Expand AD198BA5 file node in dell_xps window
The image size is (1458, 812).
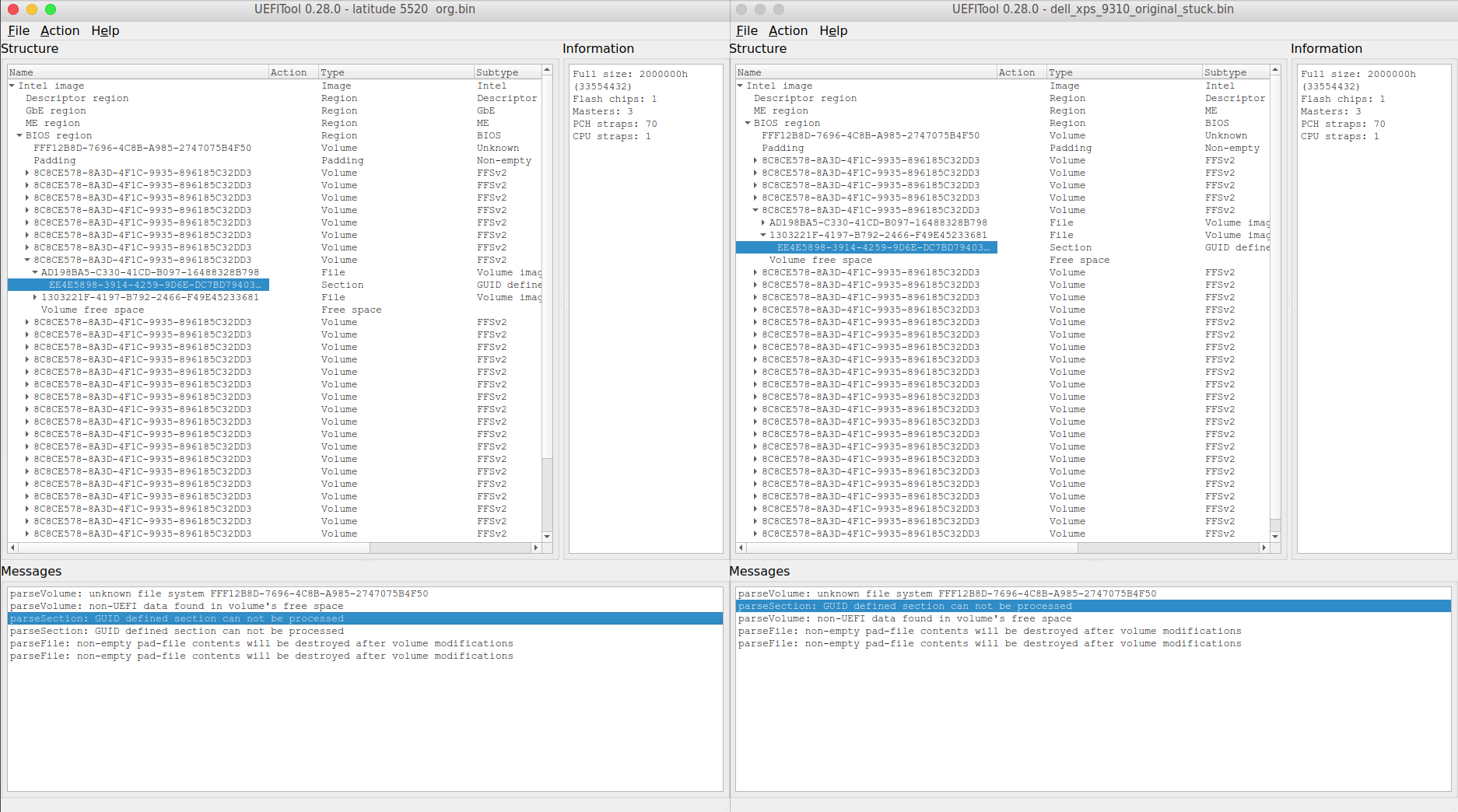pos(763,222)
